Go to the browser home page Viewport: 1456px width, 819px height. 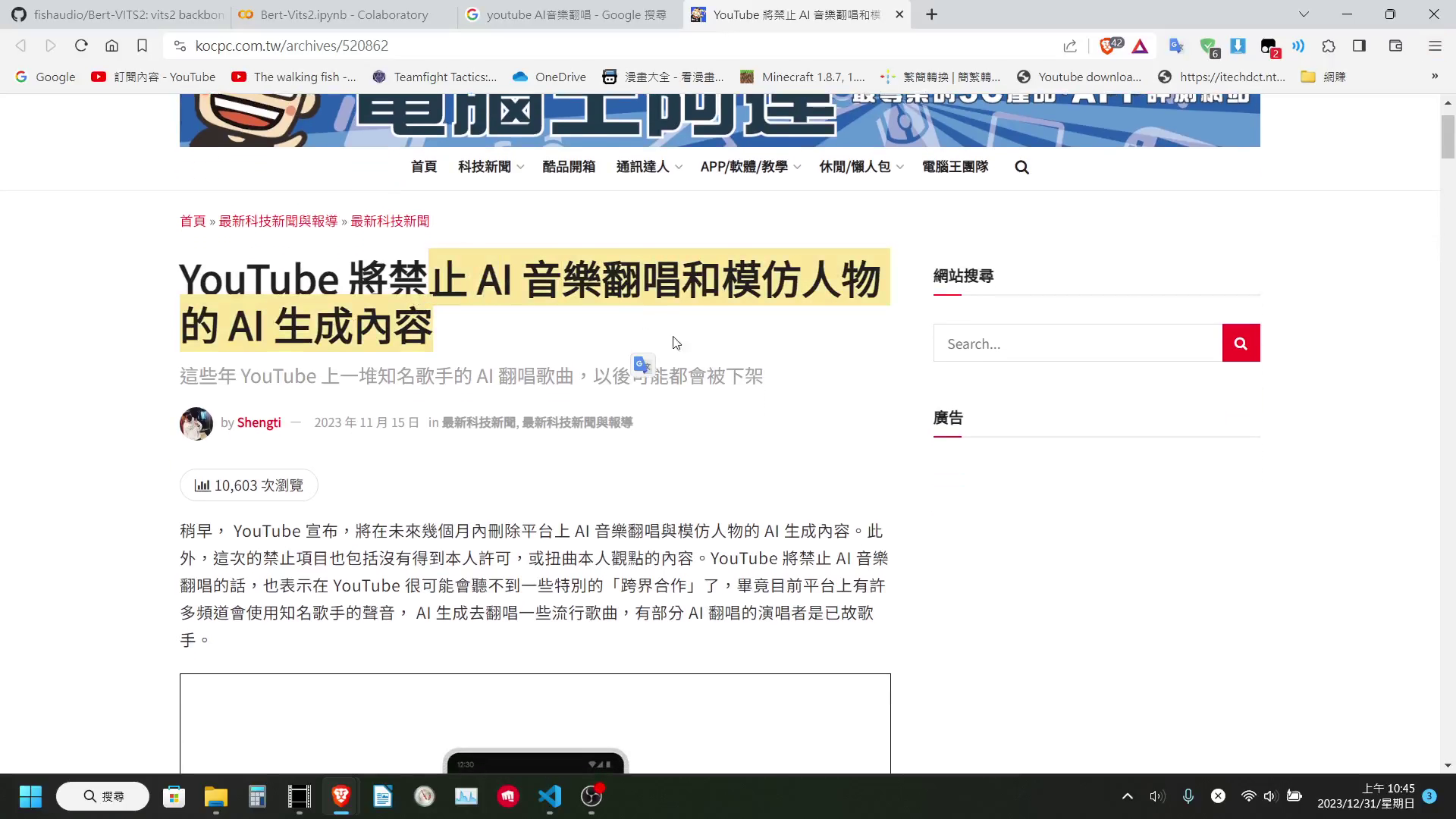tap(111, 46)
